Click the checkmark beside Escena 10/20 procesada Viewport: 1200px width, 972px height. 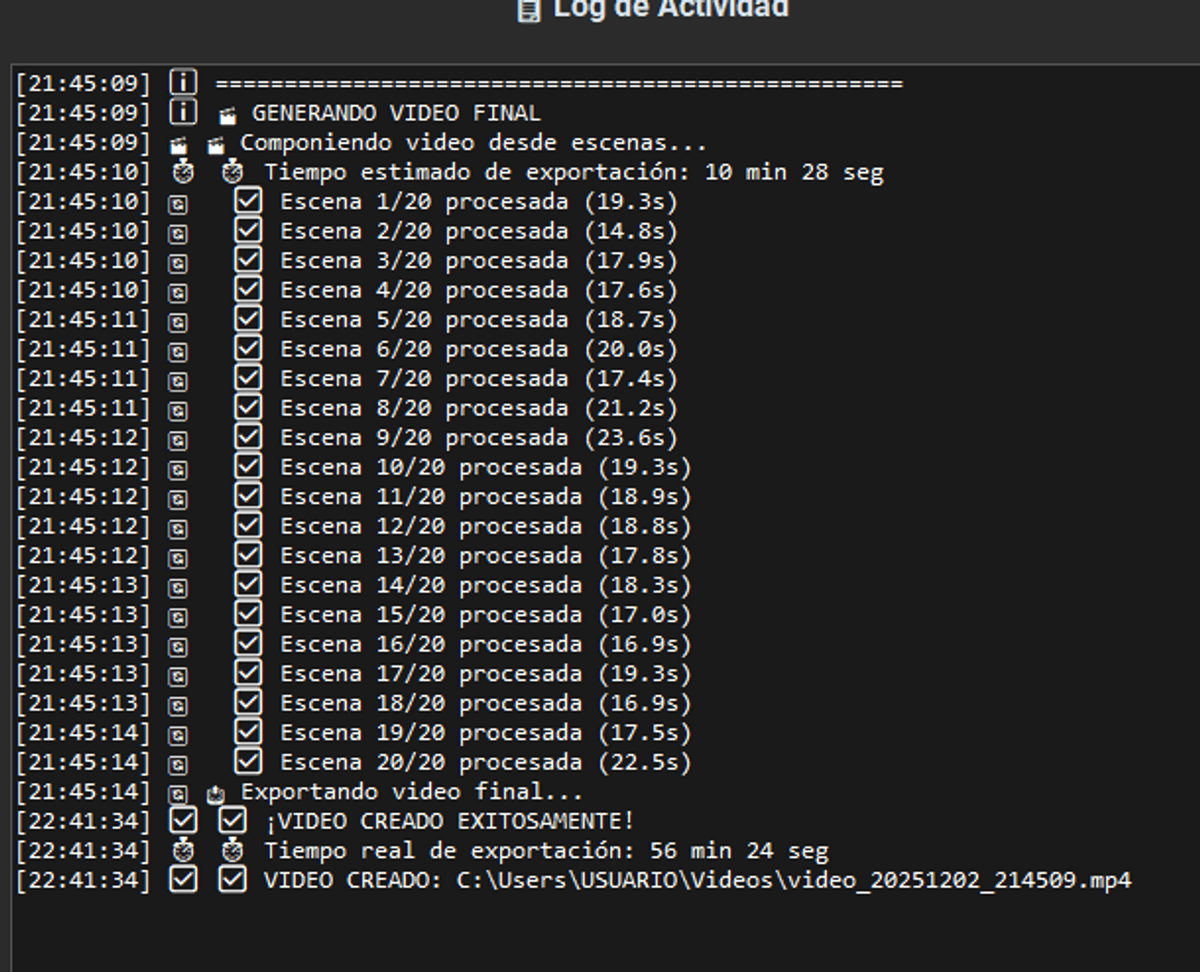[248, 467]
